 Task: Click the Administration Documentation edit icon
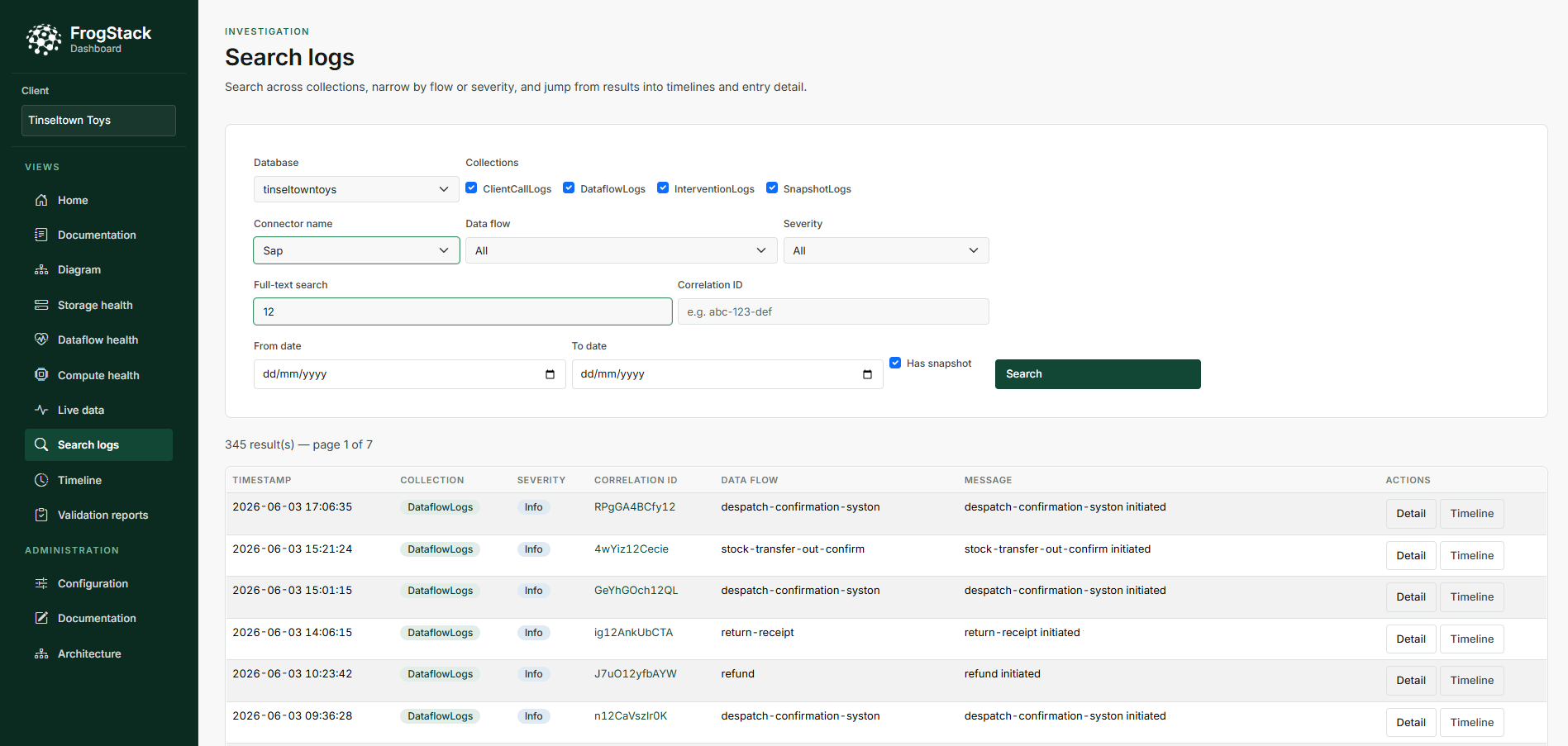(41, 618)
